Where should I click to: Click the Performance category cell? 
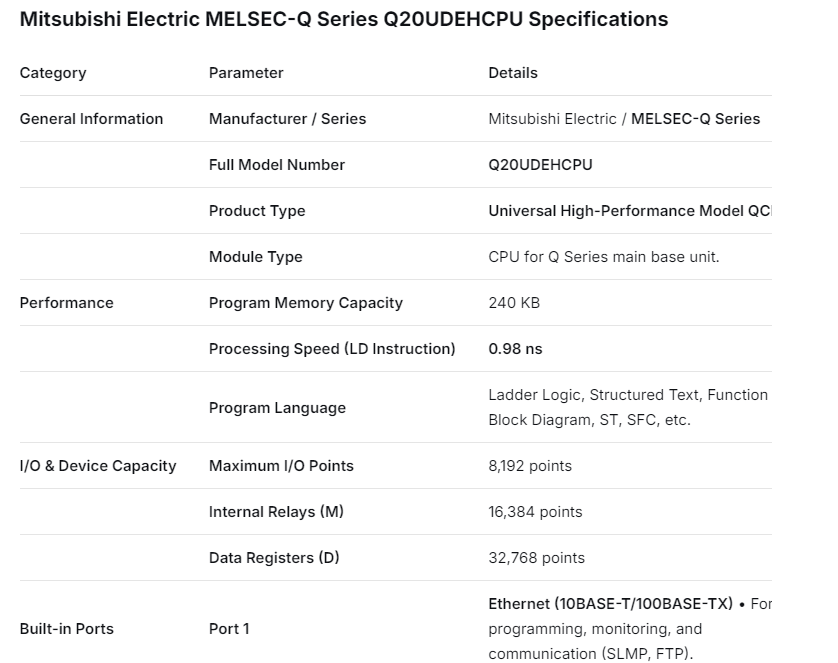[x=67, y=303]
